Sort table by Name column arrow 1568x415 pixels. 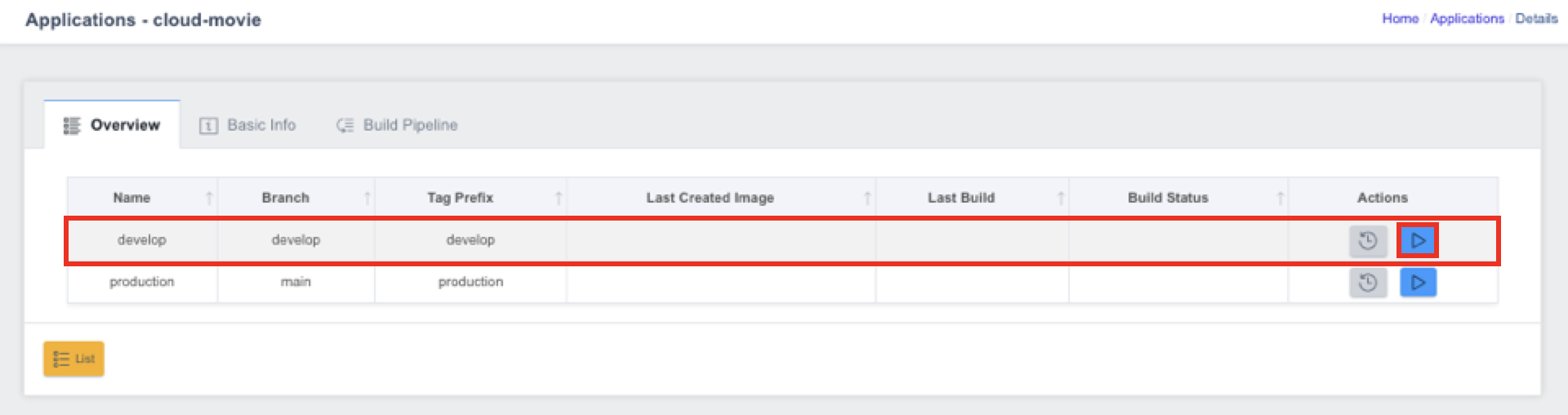click(209, 198)
